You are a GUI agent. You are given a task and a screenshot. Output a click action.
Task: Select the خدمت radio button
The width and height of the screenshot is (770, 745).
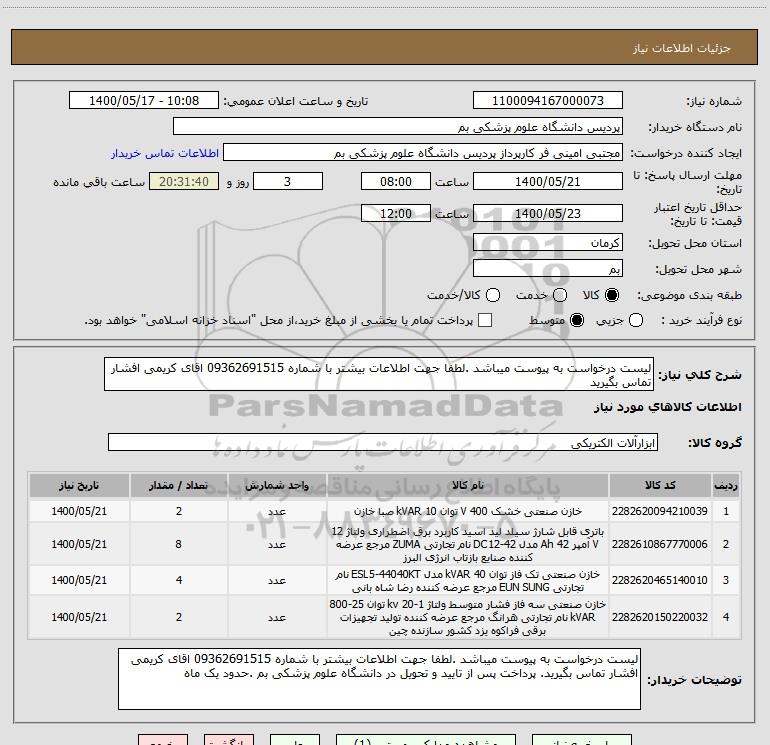pyautogui.click(x=560, y=295)
